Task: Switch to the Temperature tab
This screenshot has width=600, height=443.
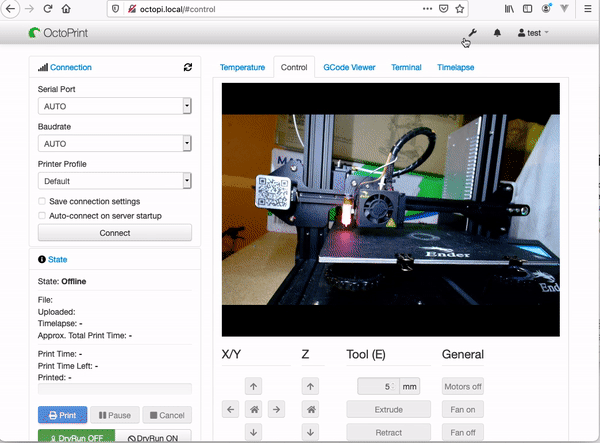Action: 242,68
